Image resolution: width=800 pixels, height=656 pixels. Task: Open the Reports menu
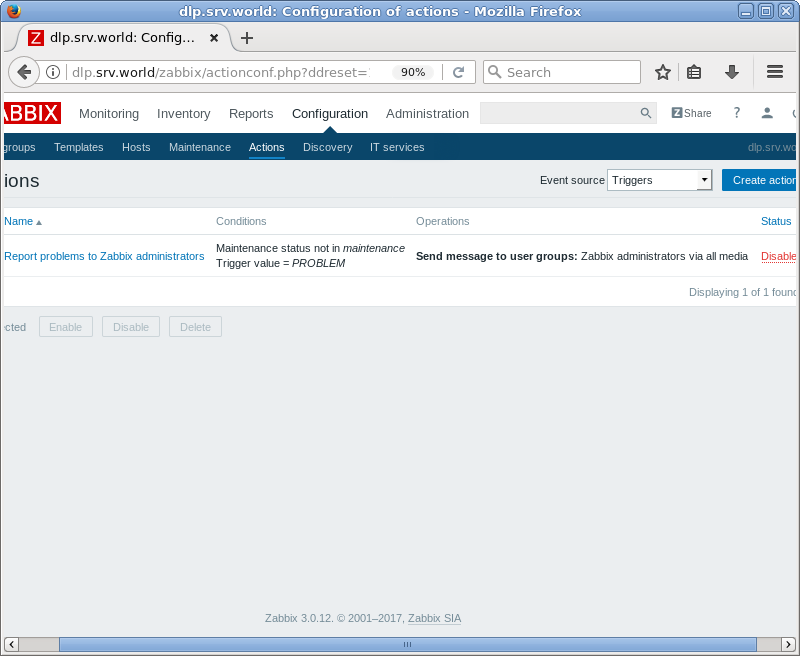point(251,114)
